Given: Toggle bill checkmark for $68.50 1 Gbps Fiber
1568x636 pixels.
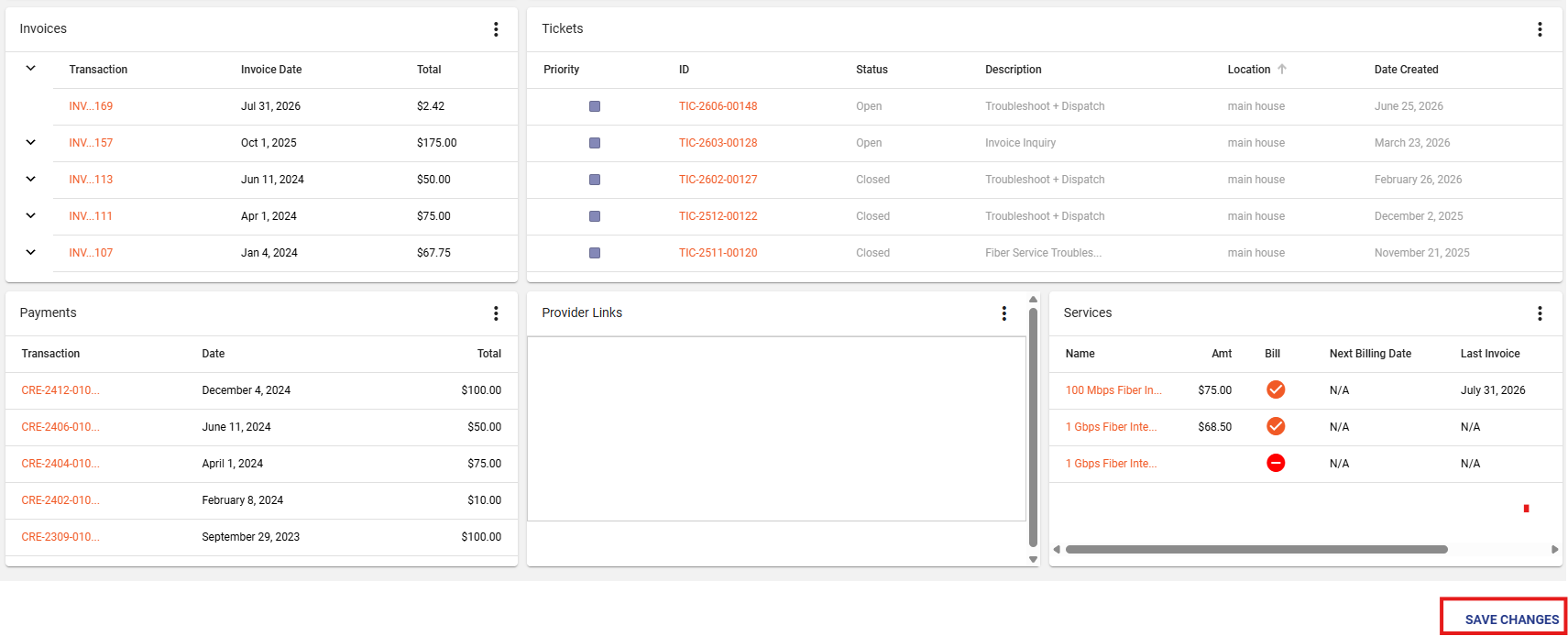Looking at the screenshot, I should point(1276,426).
